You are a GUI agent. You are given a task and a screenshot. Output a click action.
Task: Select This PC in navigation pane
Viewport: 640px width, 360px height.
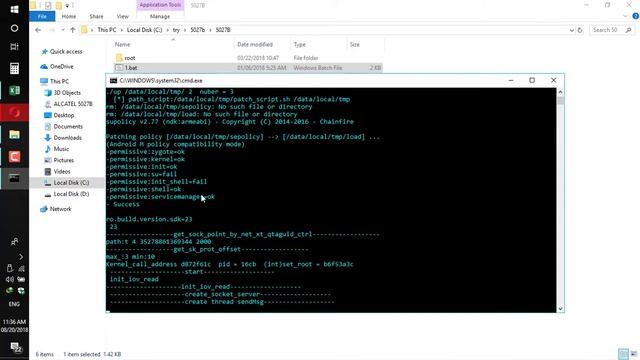coord(59,81)
